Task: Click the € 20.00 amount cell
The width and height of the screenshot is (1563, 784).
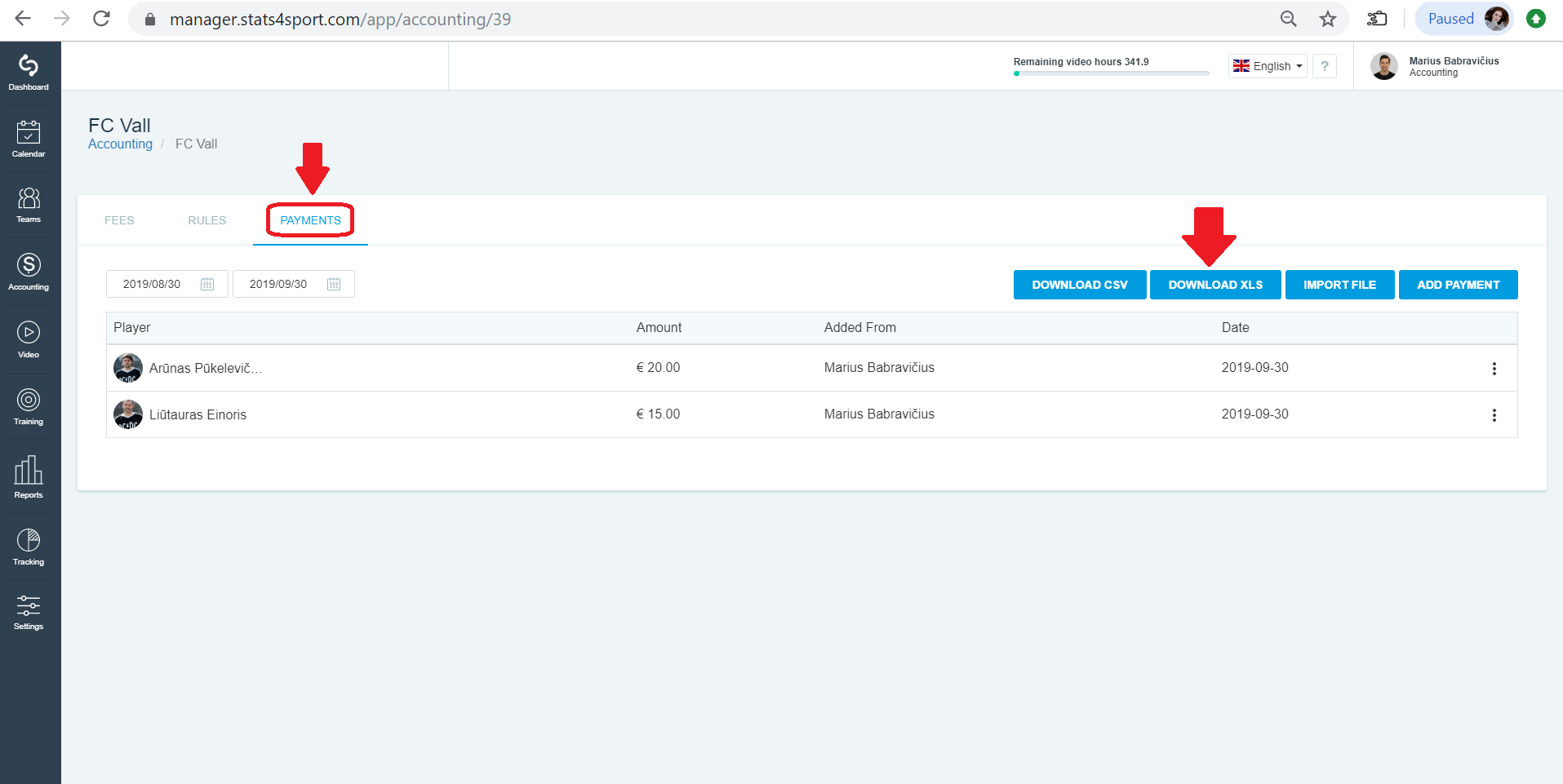Action: 658,368
